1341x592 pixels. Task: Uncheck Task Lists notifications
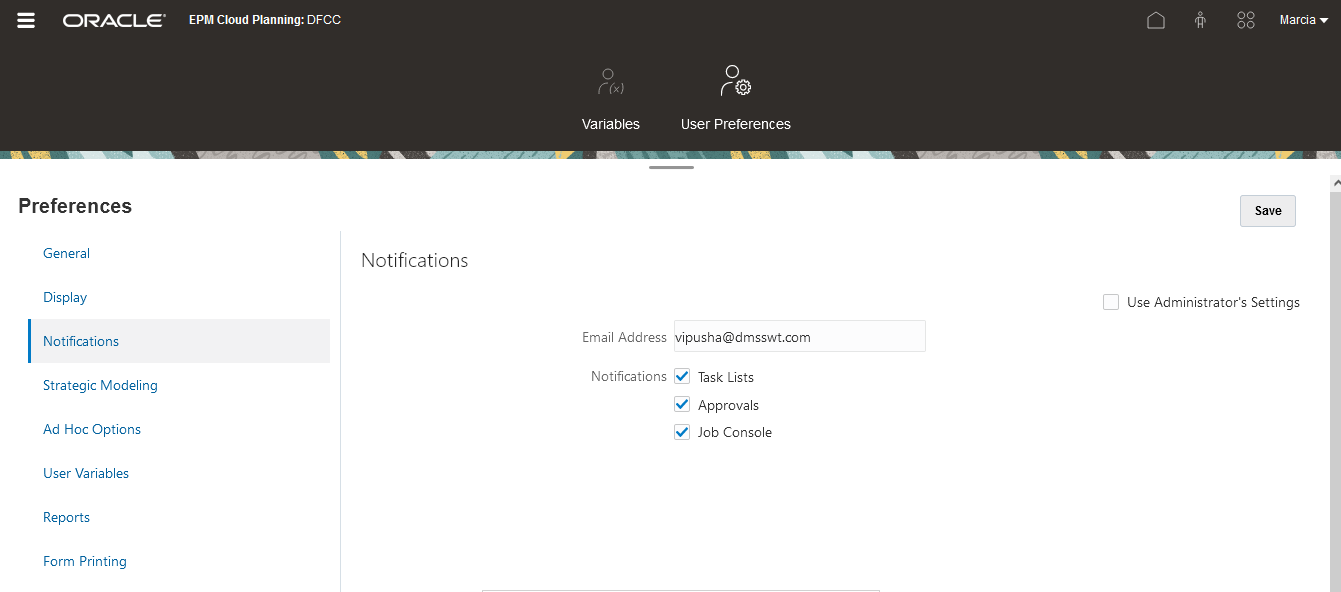click(682, 376)
